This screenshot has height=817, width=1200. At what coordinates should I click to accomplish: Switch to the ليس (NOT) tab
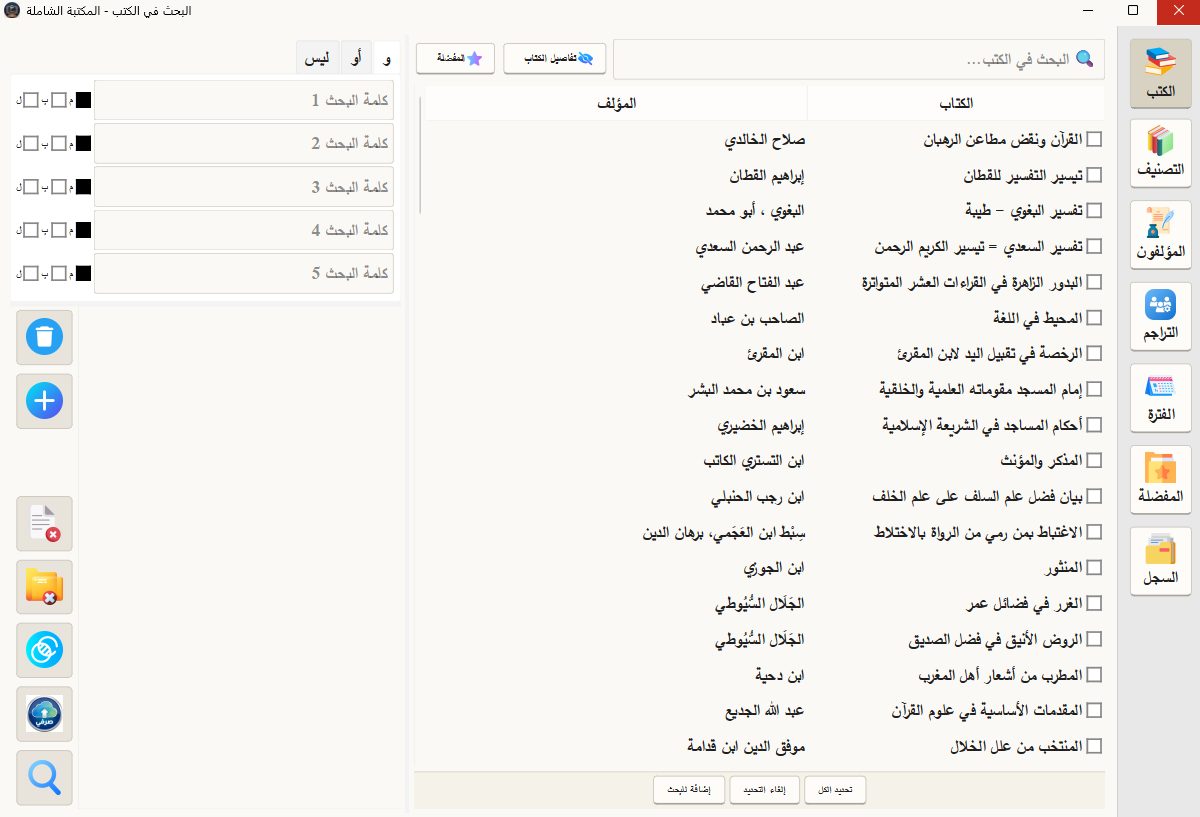[319, 59]
